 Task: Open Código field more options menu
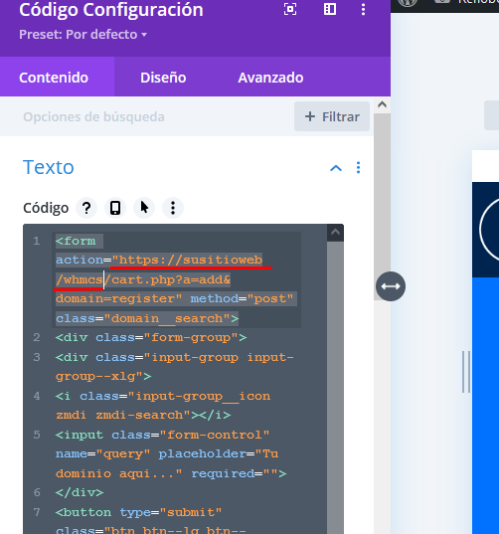click(x=173, y=208)
